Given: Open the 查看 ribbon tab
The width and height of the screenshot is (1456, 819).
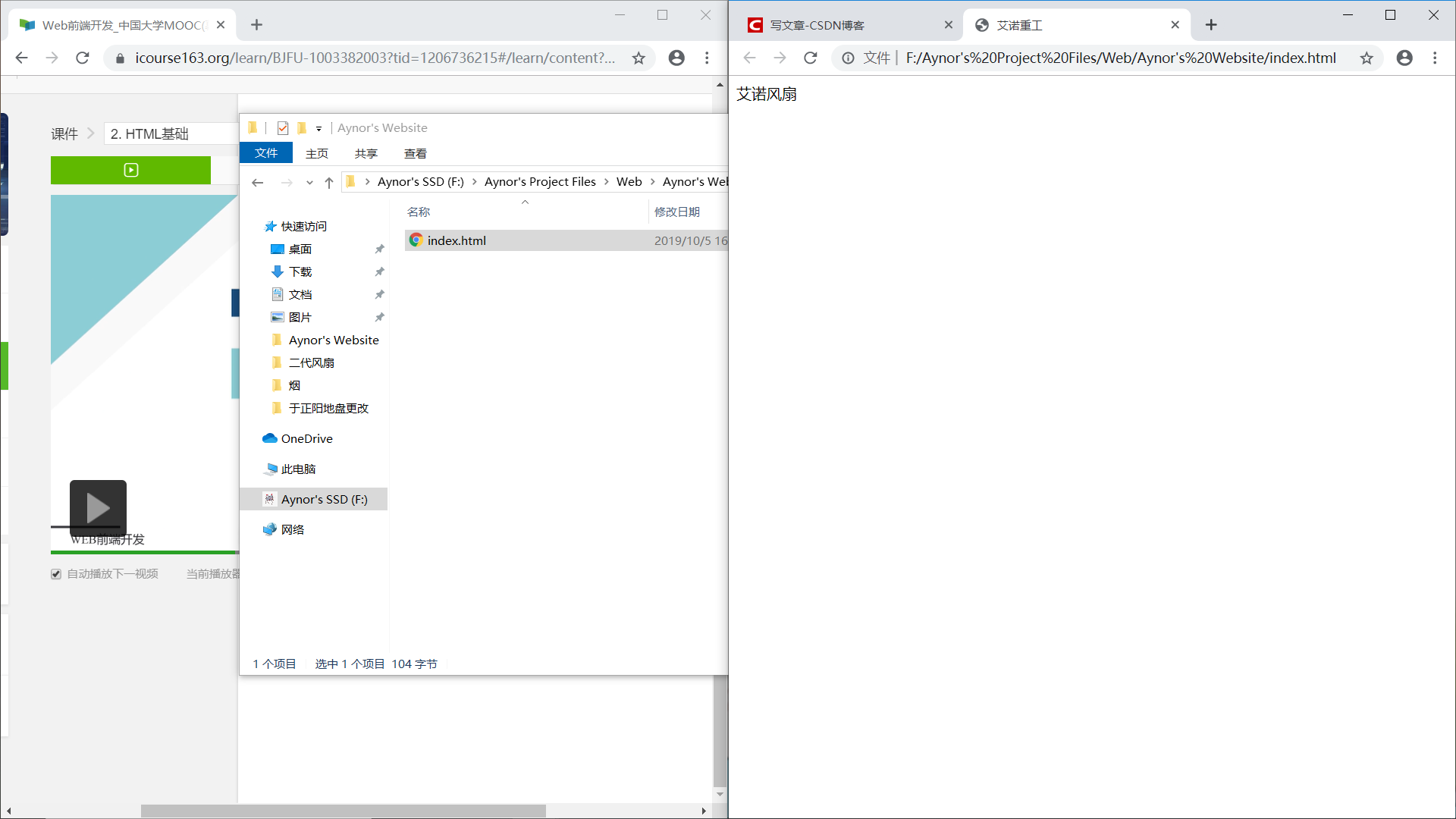Looking at the screenshot, I should 416,153.
